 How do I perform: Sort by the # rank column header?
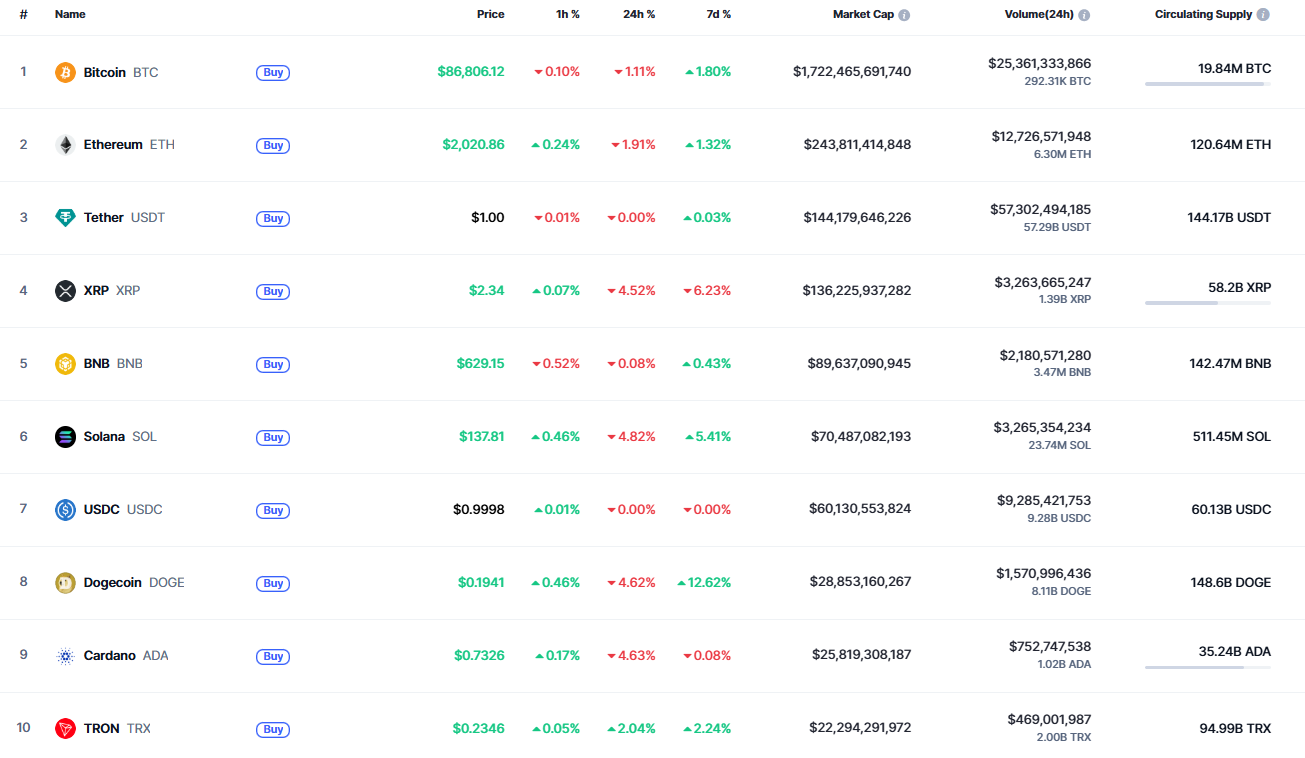[23, 15]
